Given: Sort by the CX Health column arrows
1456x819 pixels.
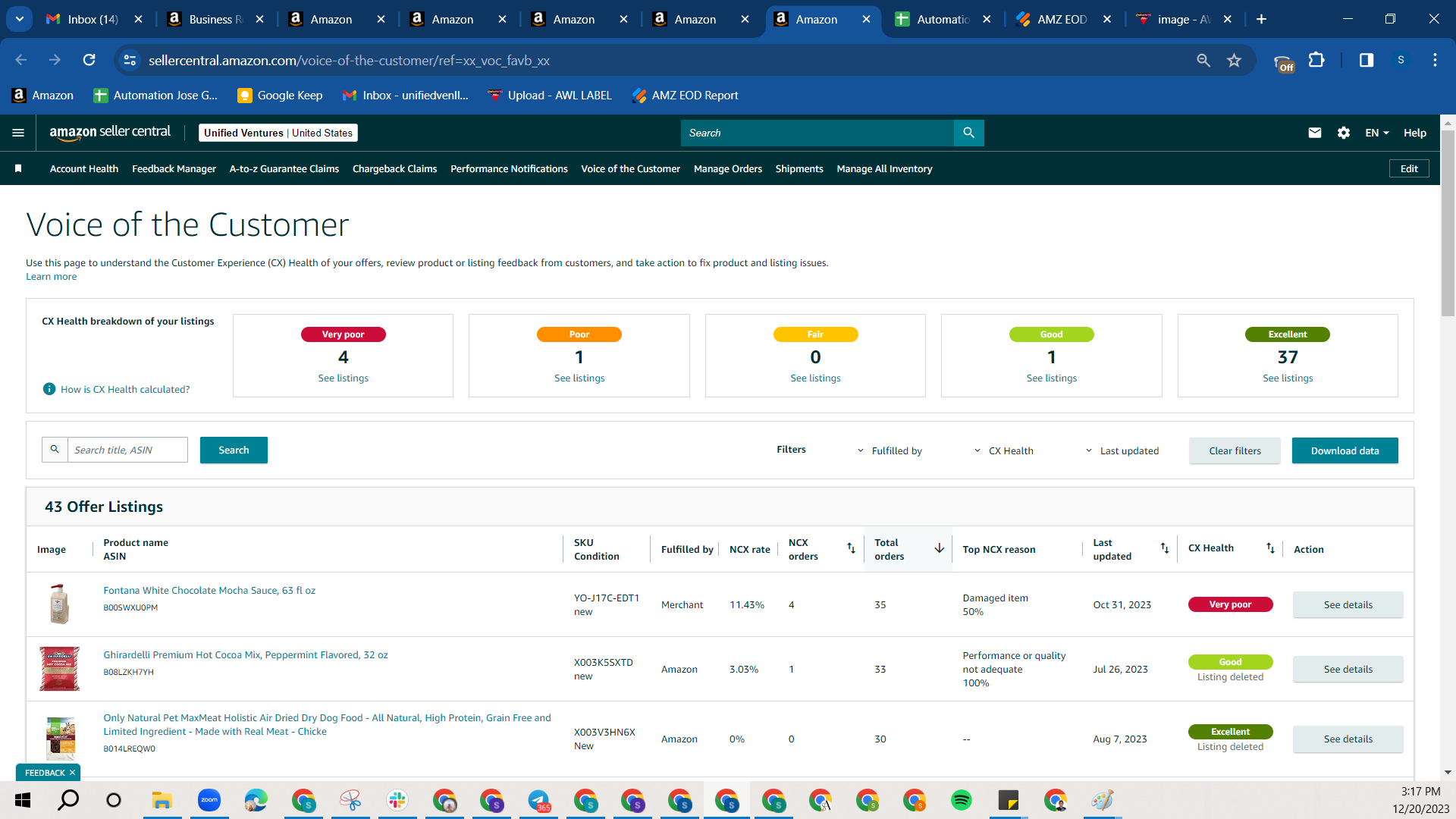Looking at the screenshot, I should click(1270, 548).
